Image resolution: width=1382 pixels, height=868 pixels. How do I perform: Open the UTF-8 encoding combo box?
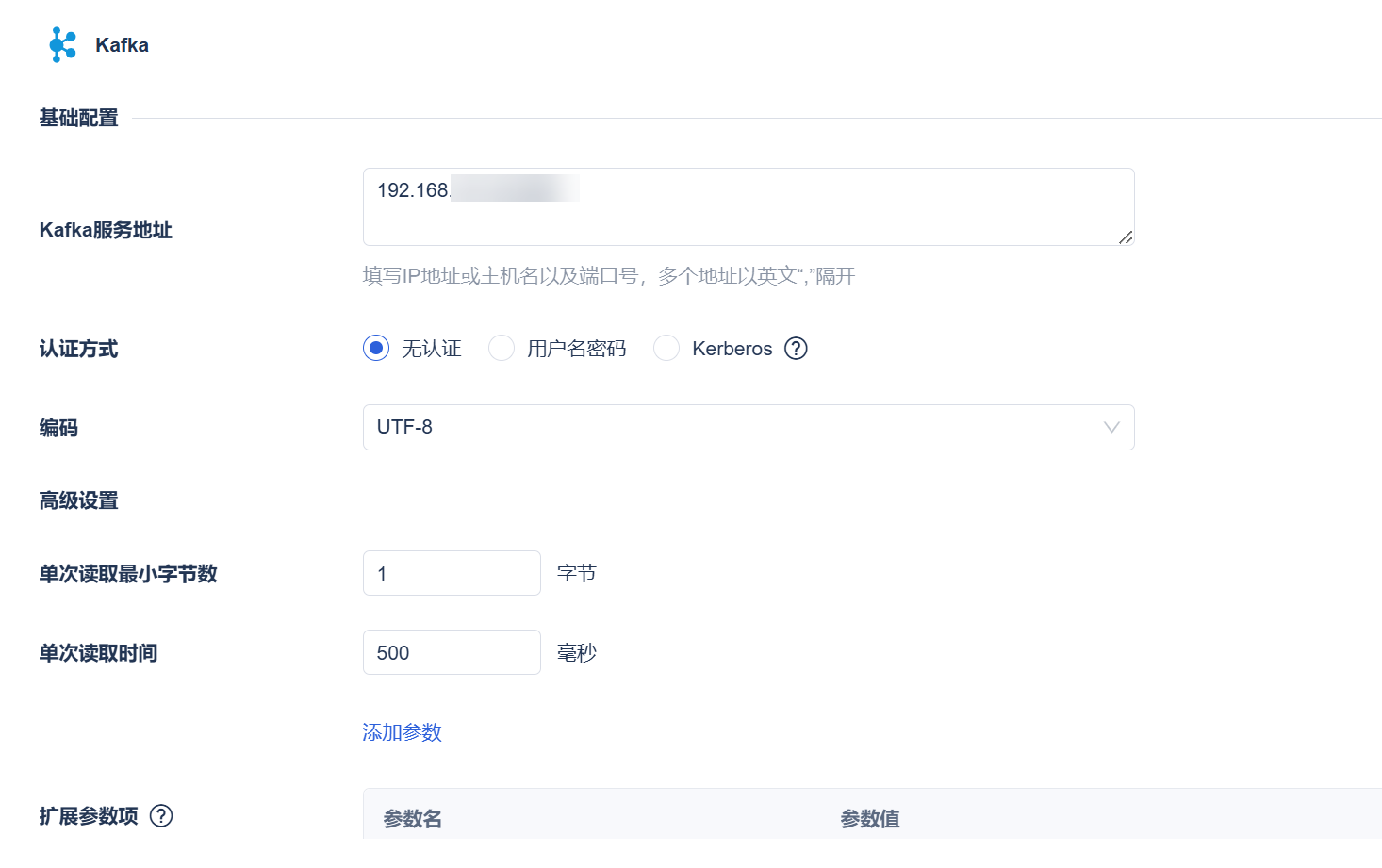coord(735,428)
